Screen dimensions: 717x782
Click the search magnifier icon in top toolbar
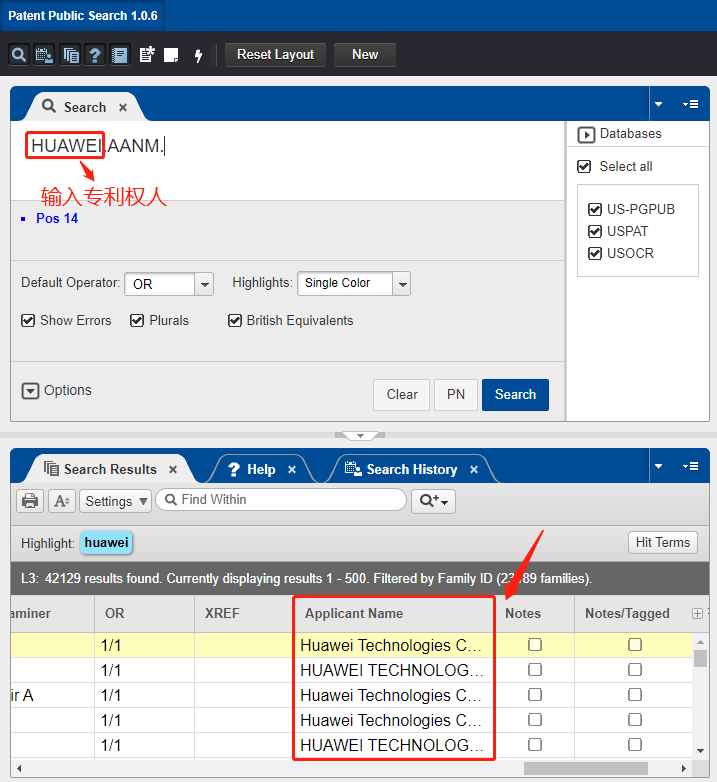click(18, 55)
